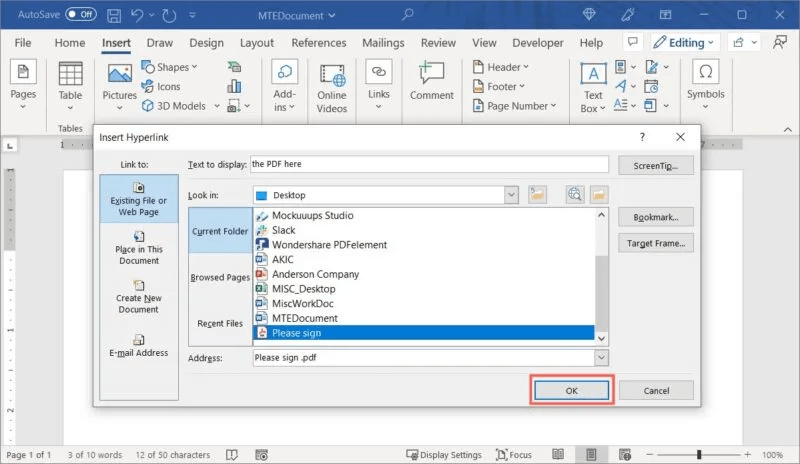Image resolution: width=800 pixels, height=464 pixels.
Task: Click the Save icon in title bar
Action: pyautogui.click(x=114, y=15)
